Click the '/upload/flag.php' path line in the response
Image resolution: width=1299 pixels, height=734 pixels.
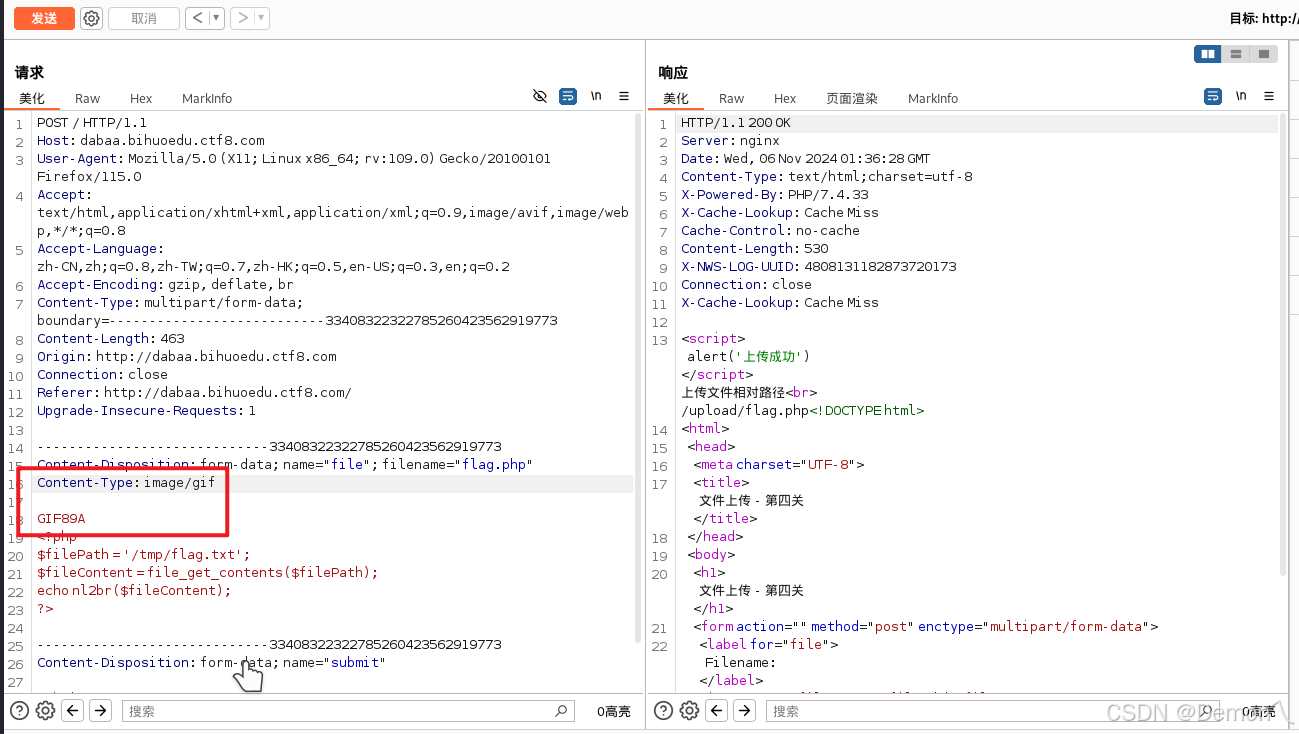point(745,411)
